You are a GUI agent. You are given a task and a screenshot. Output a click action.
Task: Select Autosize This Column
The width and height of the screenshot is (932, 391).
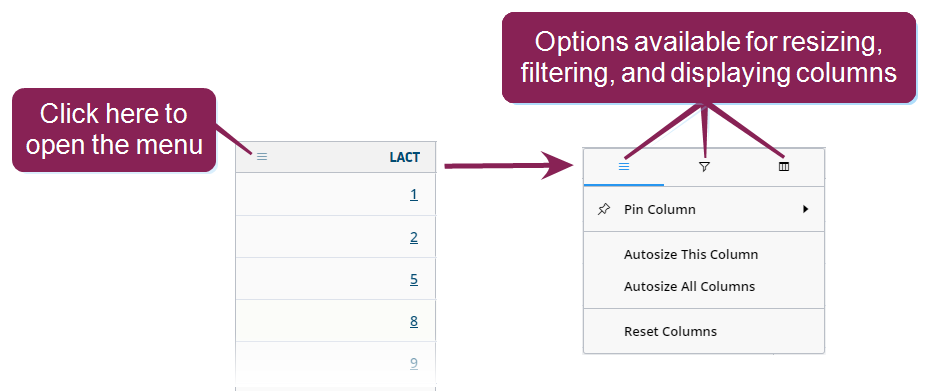point(691,254)
